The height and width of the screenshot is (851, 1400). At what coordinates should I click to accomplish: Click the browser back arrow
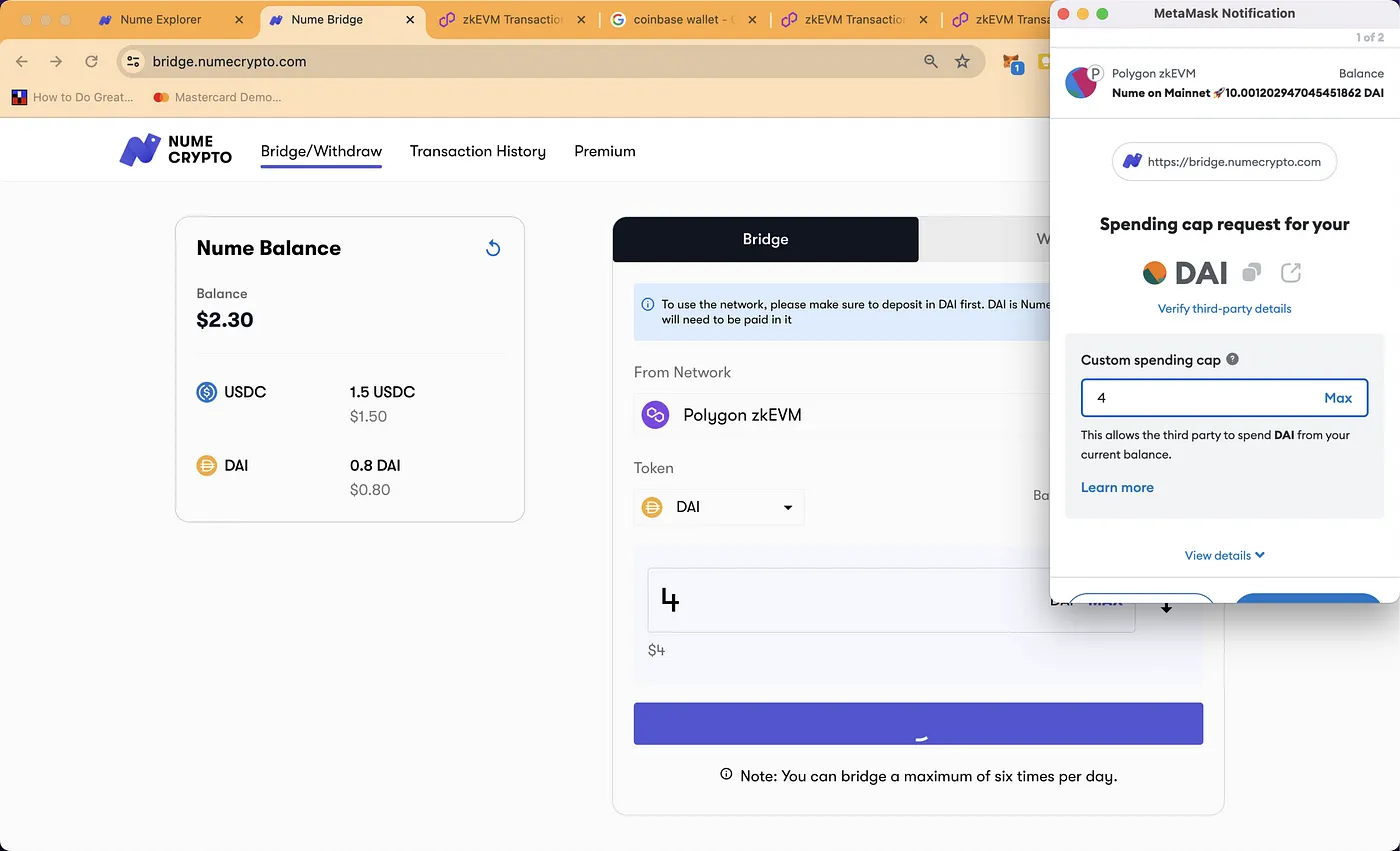(x=22, y=61)
